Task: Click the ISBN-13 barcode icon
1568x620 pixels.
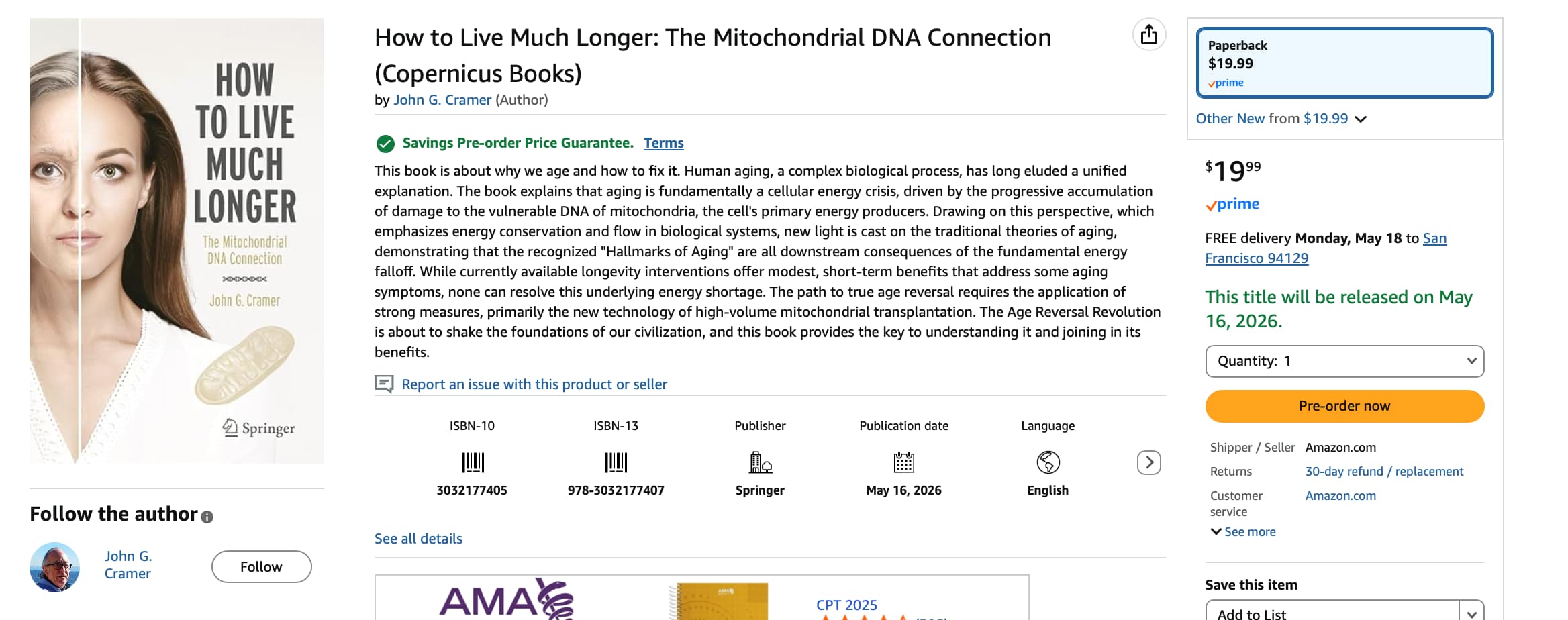Action: click(x=616, y=462)
